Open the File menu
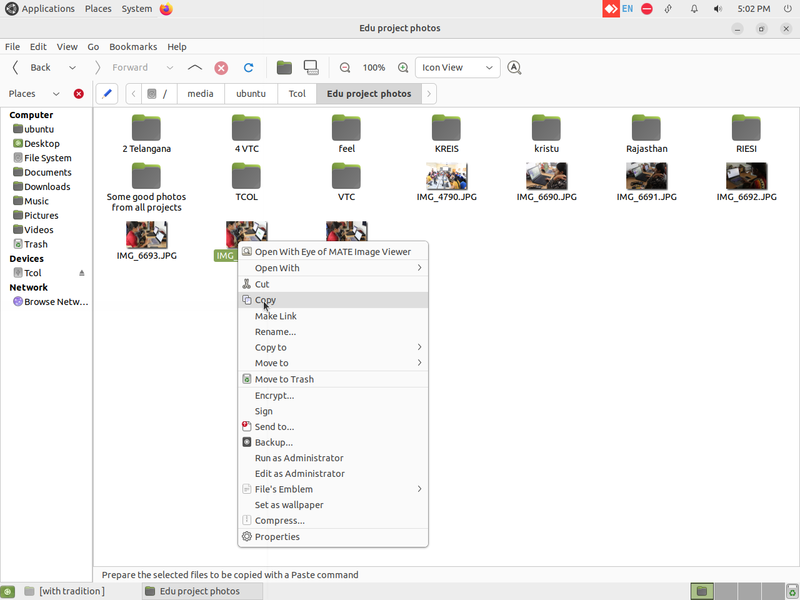 [12, 46]
